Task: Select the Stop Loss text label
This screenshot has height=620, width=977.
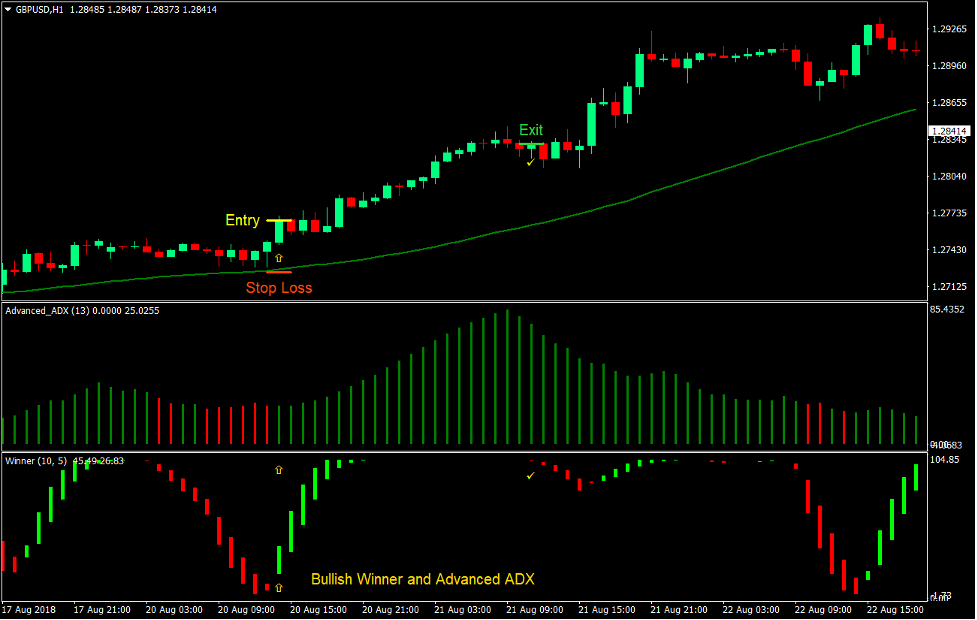Action: click(279, 288)
